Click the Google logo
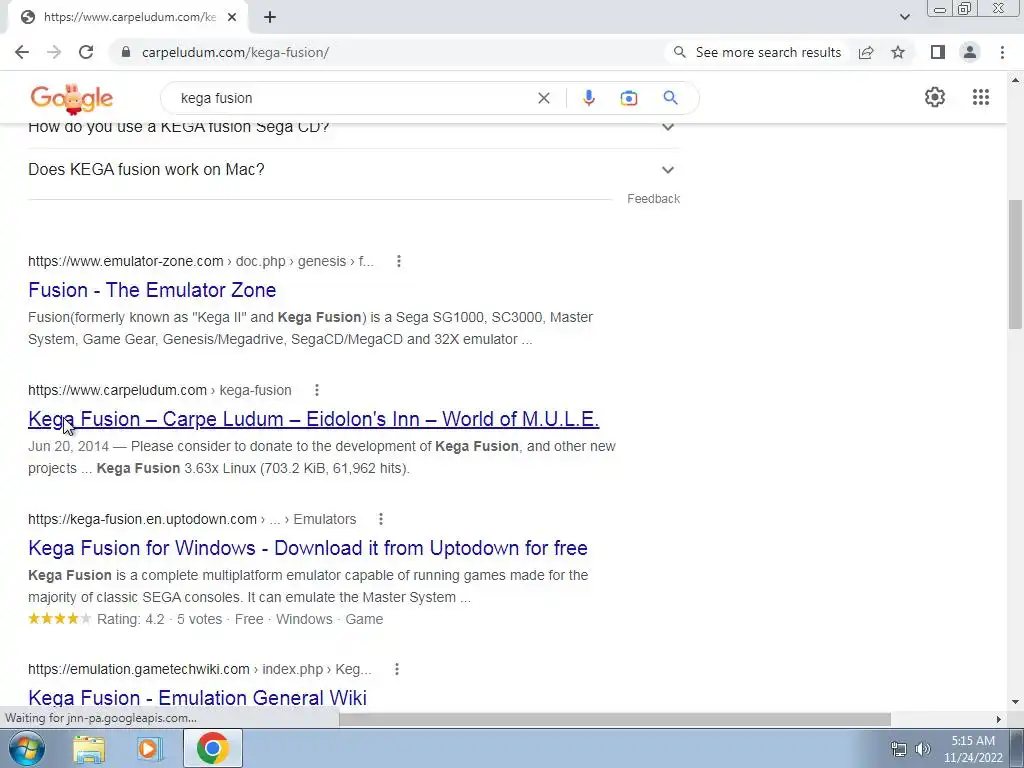The height and width of the screenshot is (768, 1024). tap(71, 99)
